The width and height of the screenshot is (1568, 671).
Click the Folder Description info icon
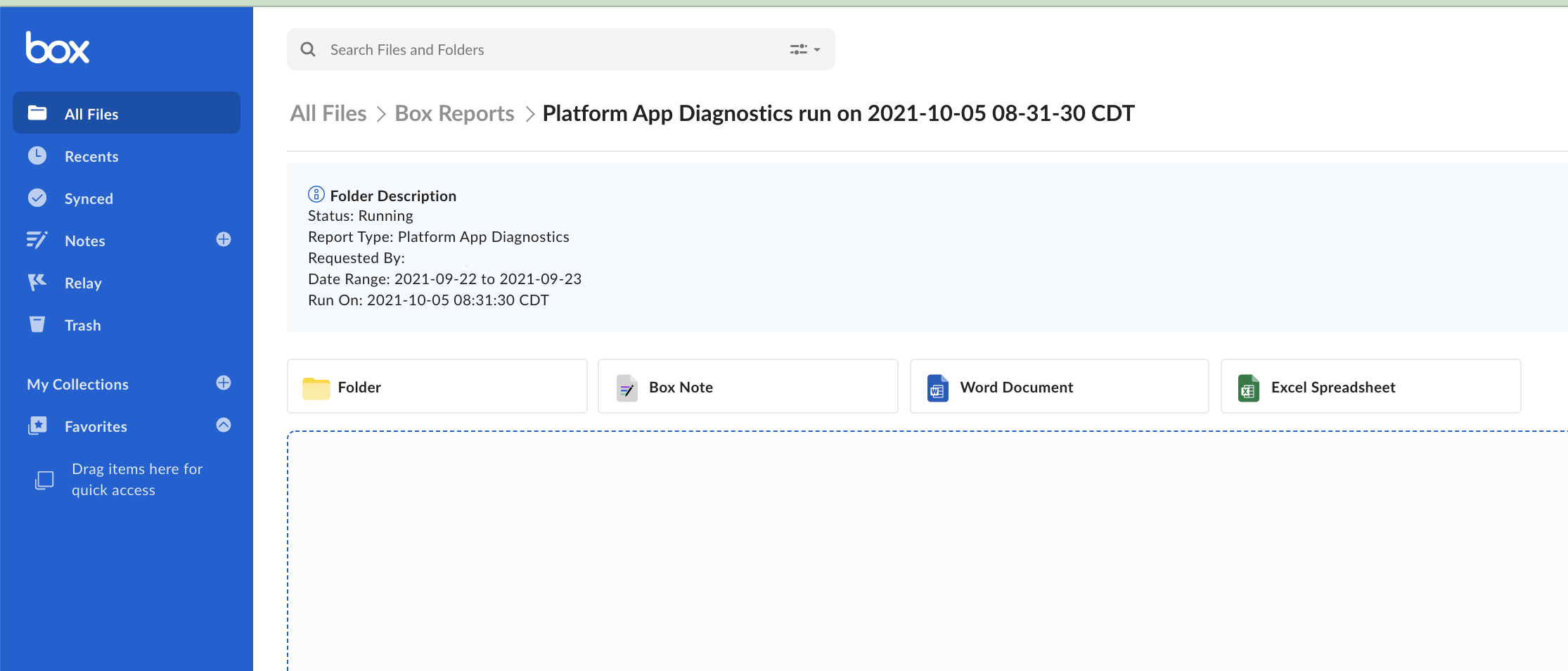pyautogui.click(x=316, y=195)
